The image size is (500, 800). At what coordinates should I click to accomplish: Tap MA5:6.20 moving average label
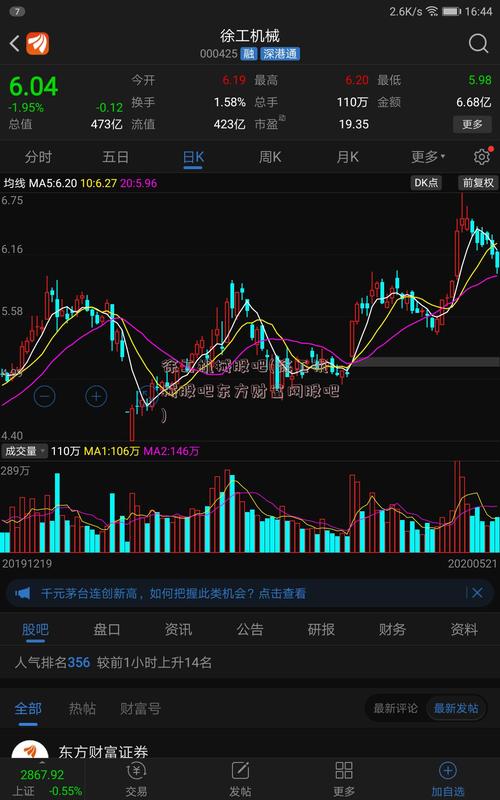click(x=54, y=183)
